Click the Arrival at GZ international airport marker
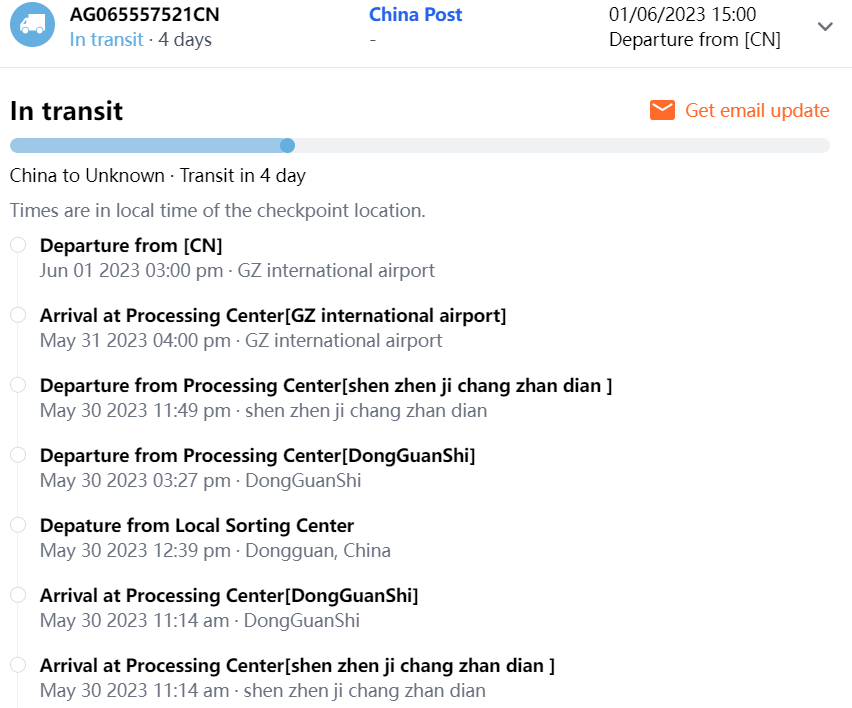 (18, 315)
